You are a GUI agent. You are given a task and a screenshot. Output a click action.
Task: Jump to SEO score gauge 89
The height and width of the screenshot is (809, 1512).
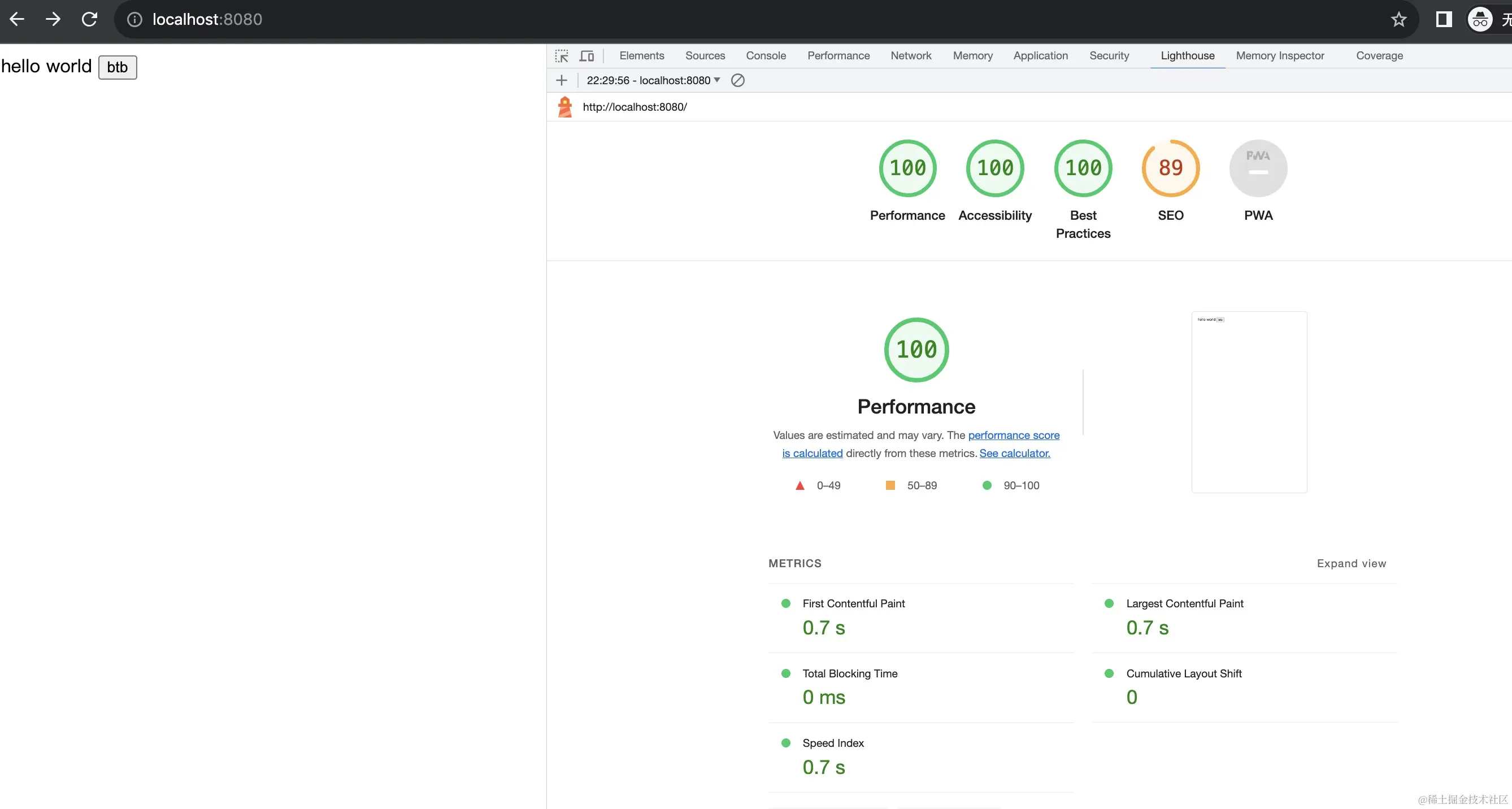tap(1170, 168)
